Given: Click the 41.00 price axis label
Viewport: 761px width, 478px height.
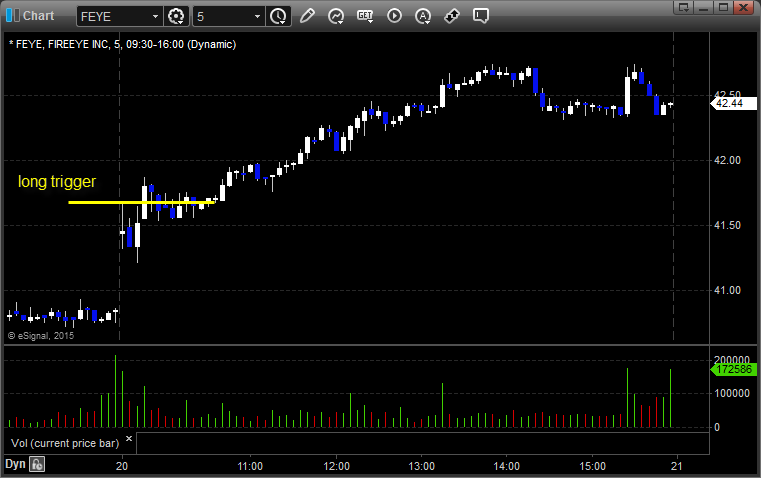Looking at the screenshot, I should pos(727,291).
